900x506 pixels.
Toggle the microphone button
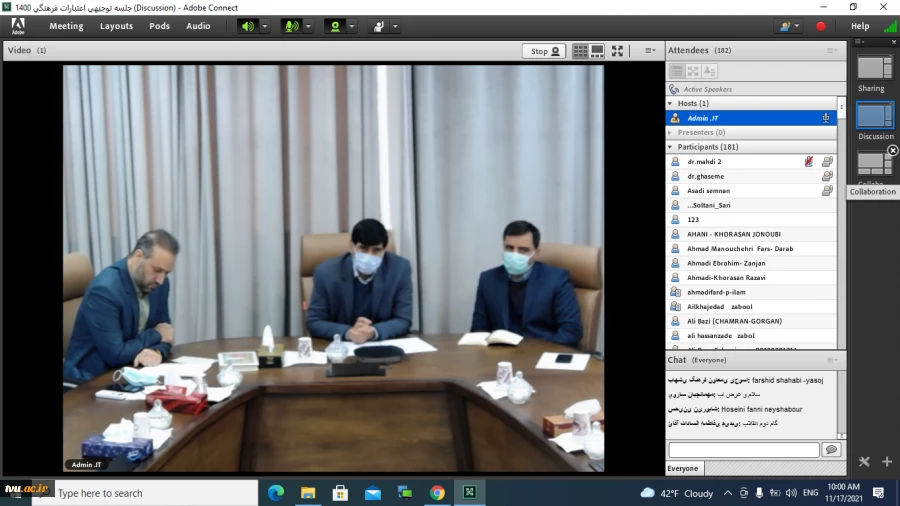[292, 26]
